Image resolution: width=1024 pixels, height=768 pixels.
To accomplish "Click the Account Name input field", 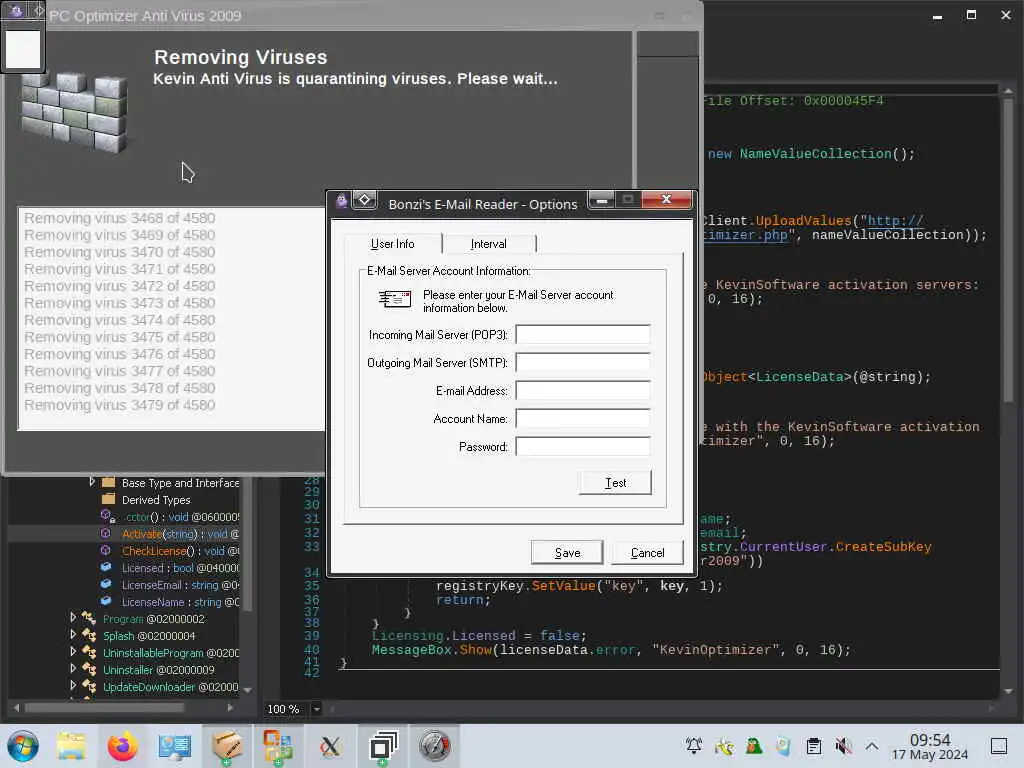I will pyautogui.click(x=583, y=419).
